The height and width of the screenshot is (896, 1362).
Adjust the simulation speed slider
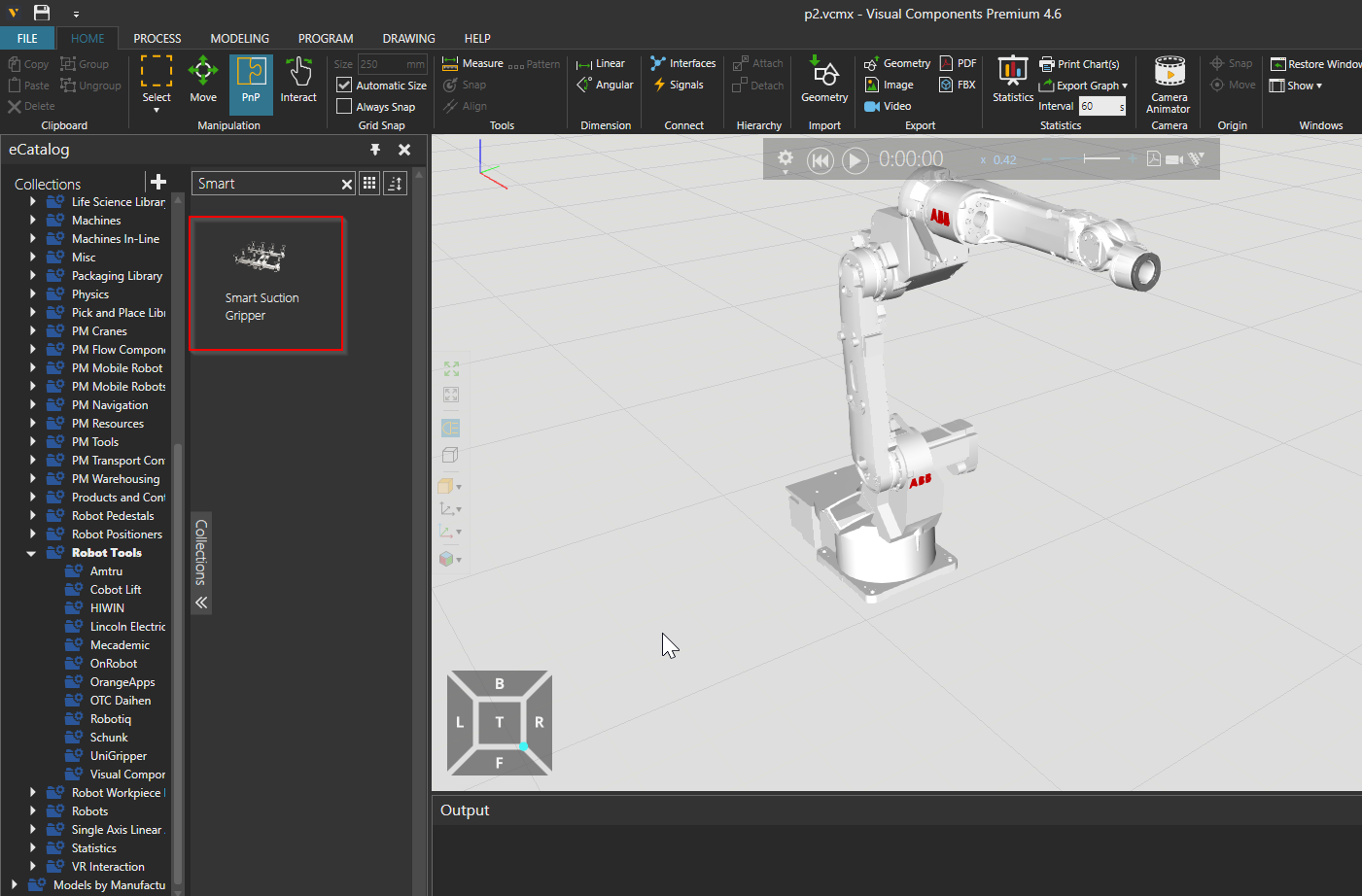[1100, 158]
